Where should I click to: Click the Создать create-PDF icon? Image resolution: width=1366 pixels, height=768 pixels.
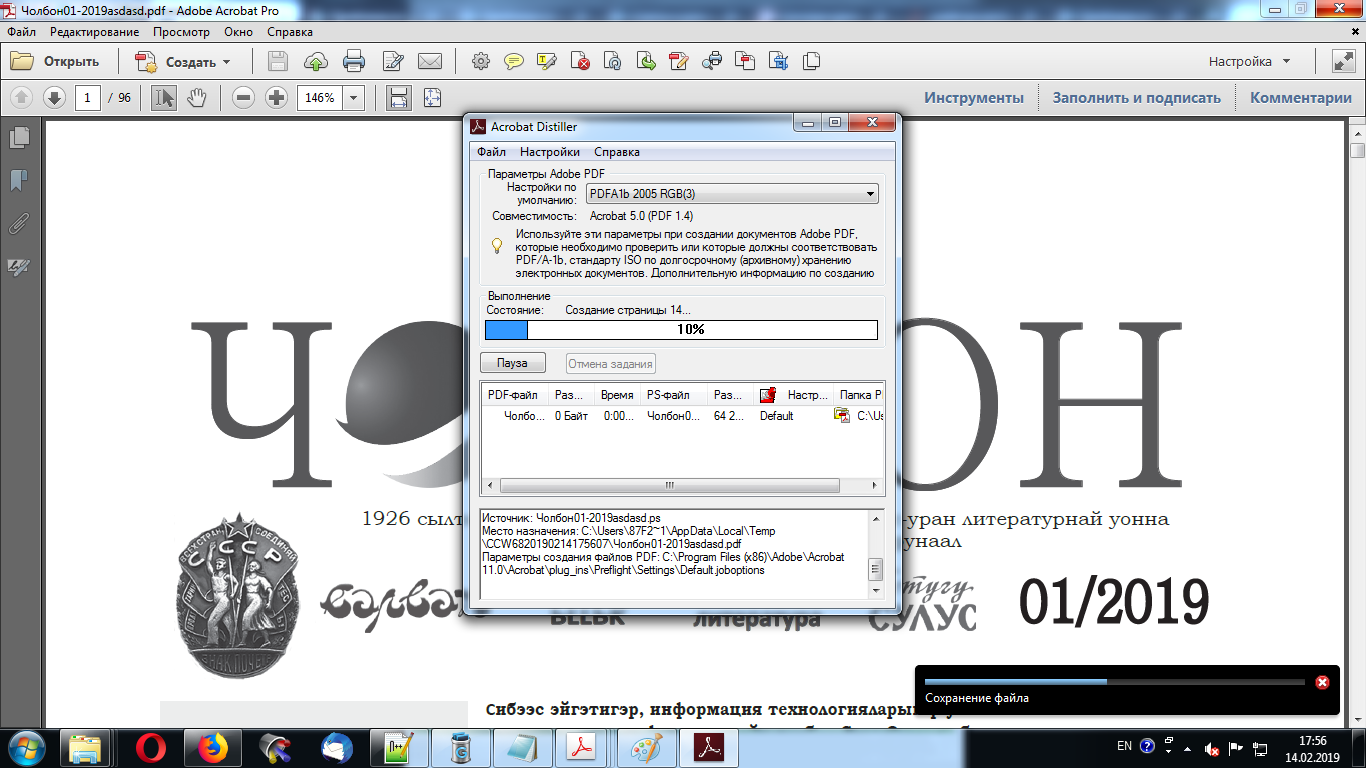pos(146,62)
